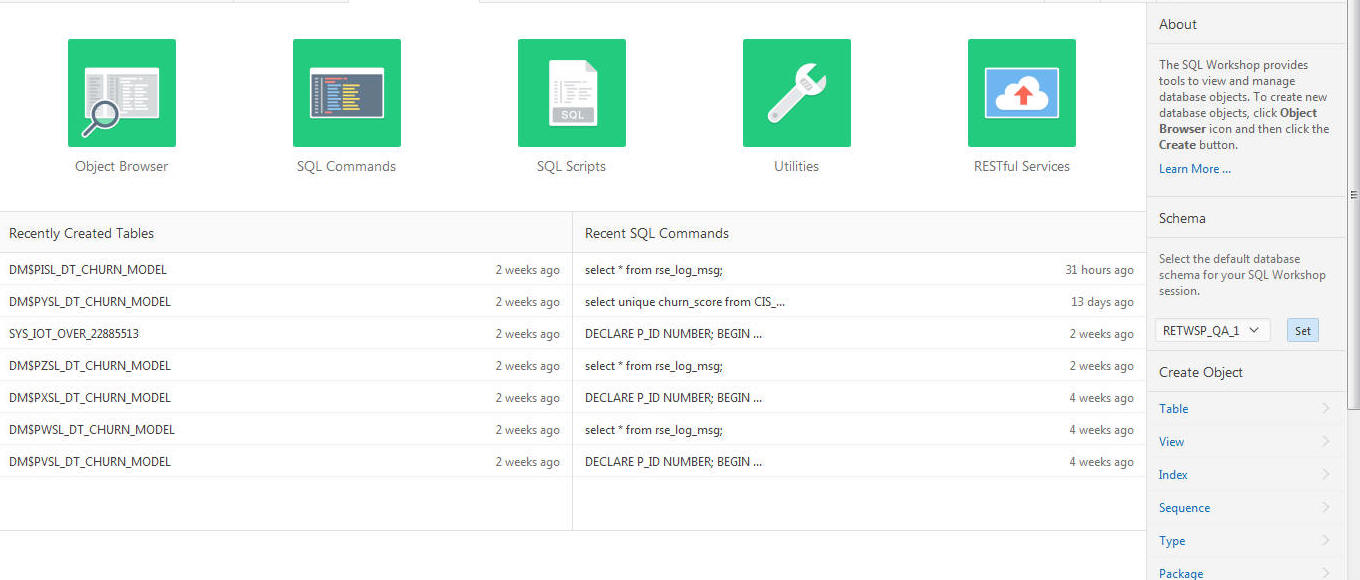Screen dimensions: 1360x580
Task: Open the rse_log_msg command from 2 weeks ago
Action: click(x=654, y=366)
